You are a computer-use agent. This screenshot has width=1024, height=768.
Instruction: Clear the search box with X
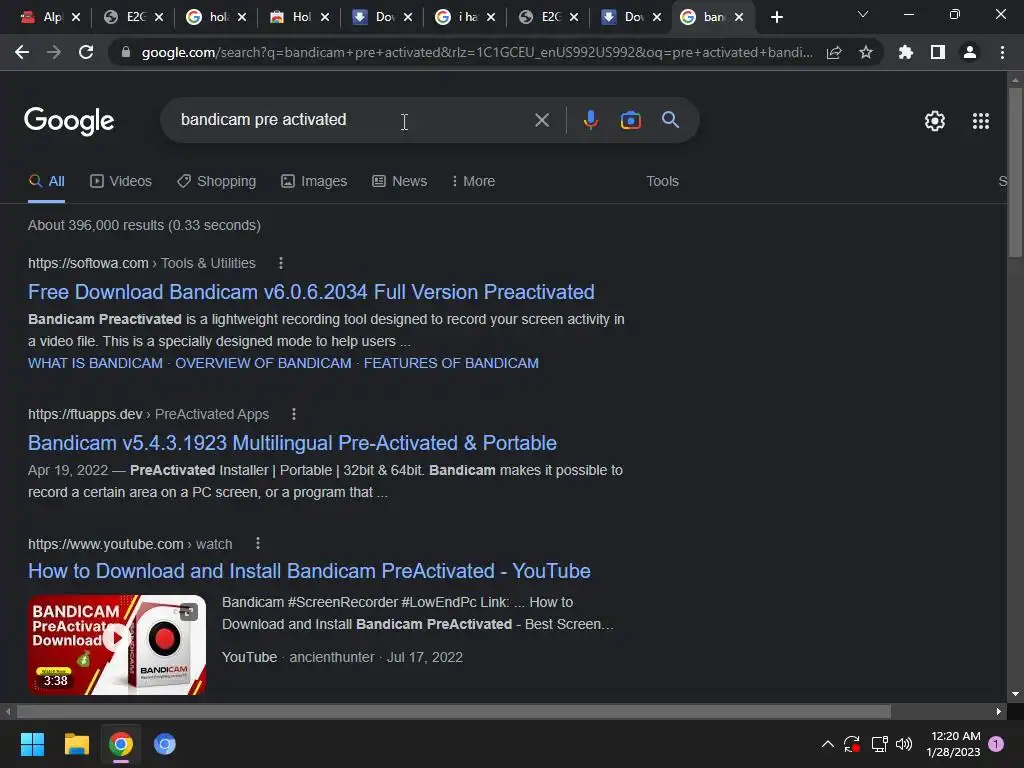click(541, 120)
